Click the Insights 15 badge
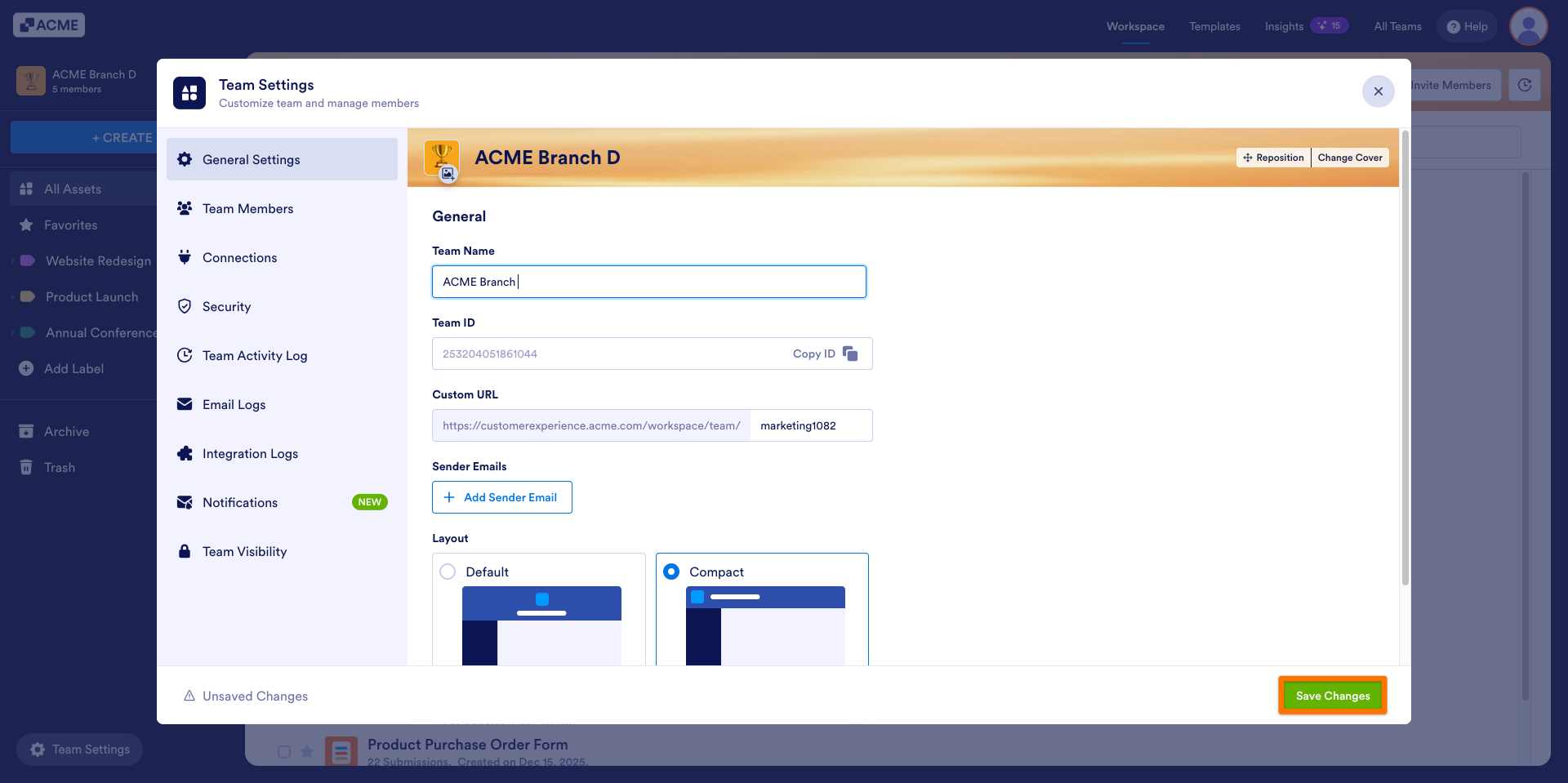 pyautogui.click(x=1329, y=26)
